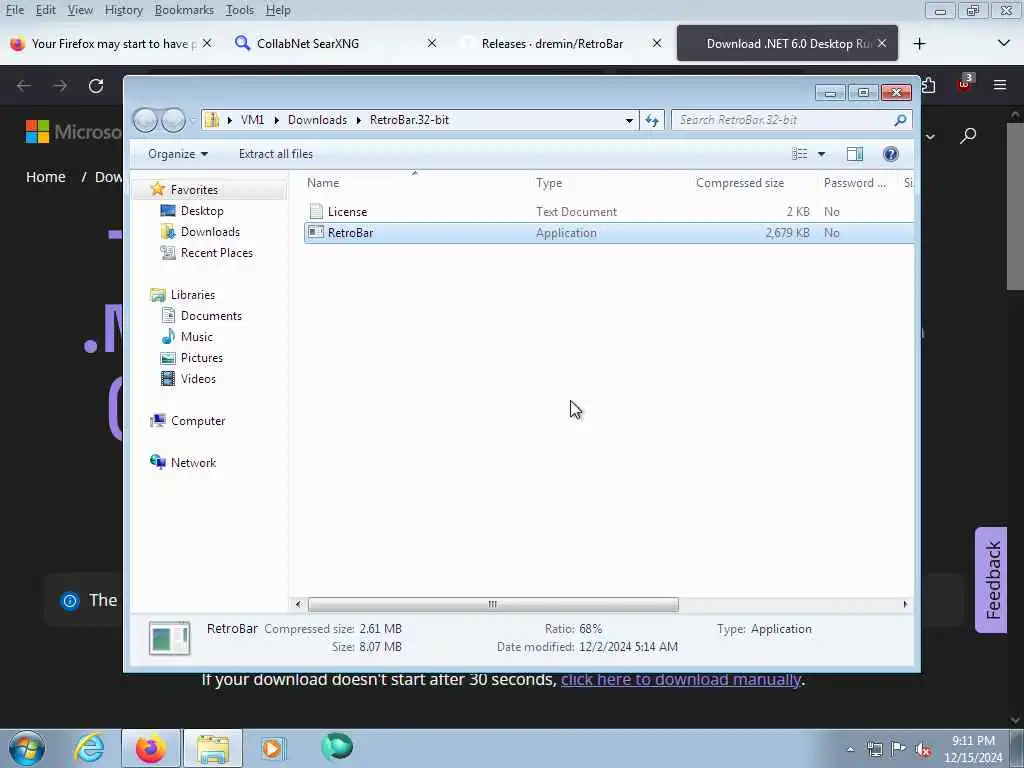Image resolution: width=1024 pixels, height=768 pixels.
Task: Select Favorites star heading
Action: (194, 189)
